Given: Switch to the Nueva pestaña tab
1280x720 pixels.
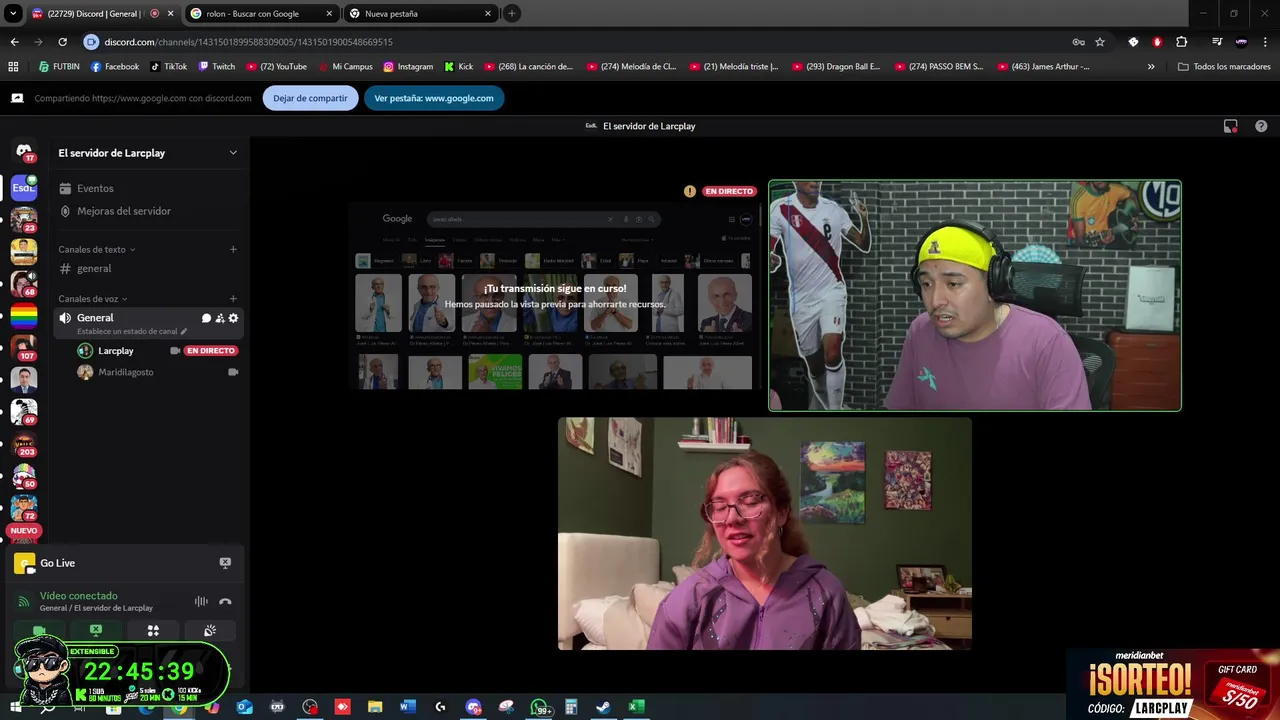Looking at the screenshot, I should (x=420, y=14).
